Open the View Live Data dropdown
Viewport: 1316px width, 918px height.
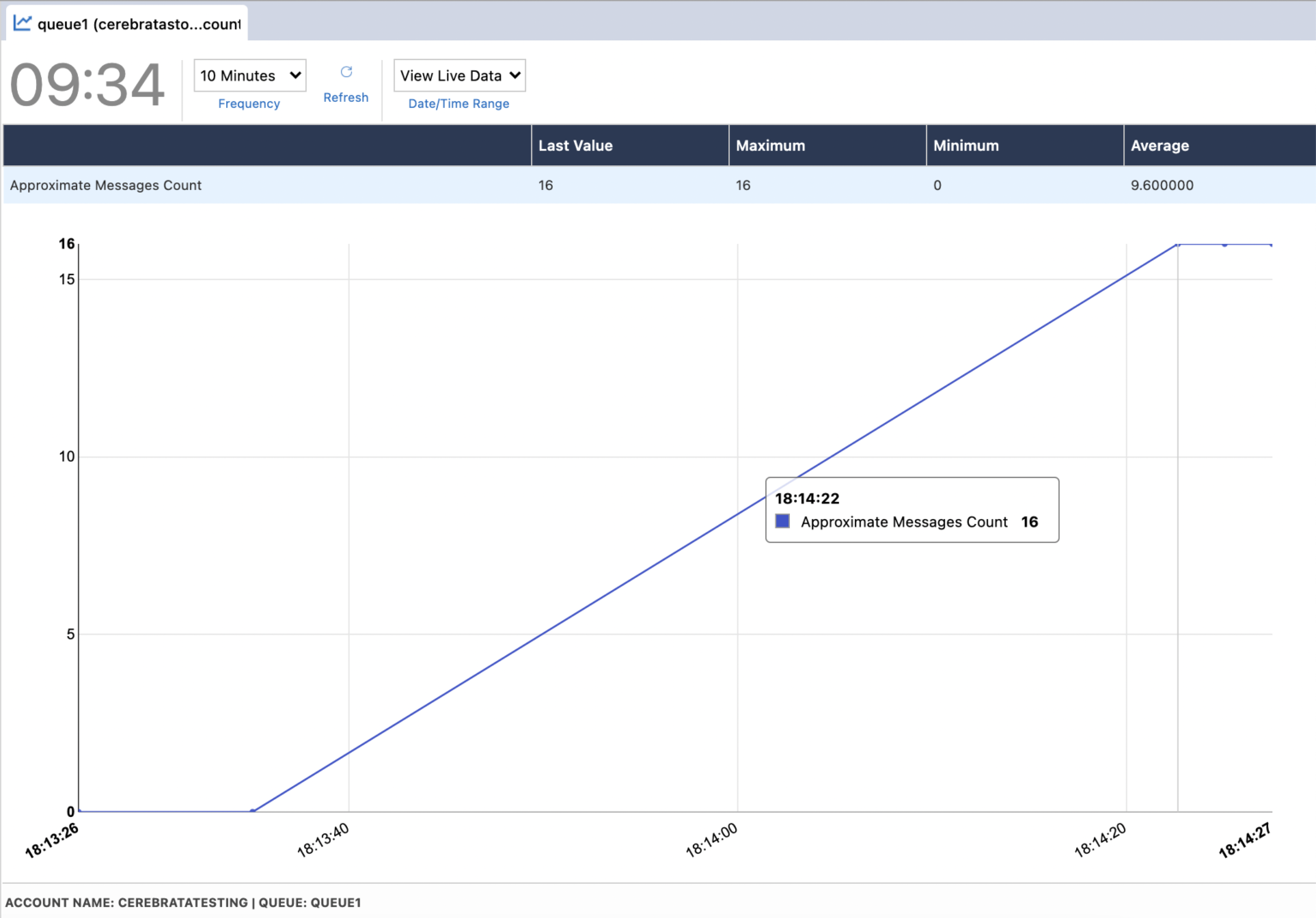459,75
